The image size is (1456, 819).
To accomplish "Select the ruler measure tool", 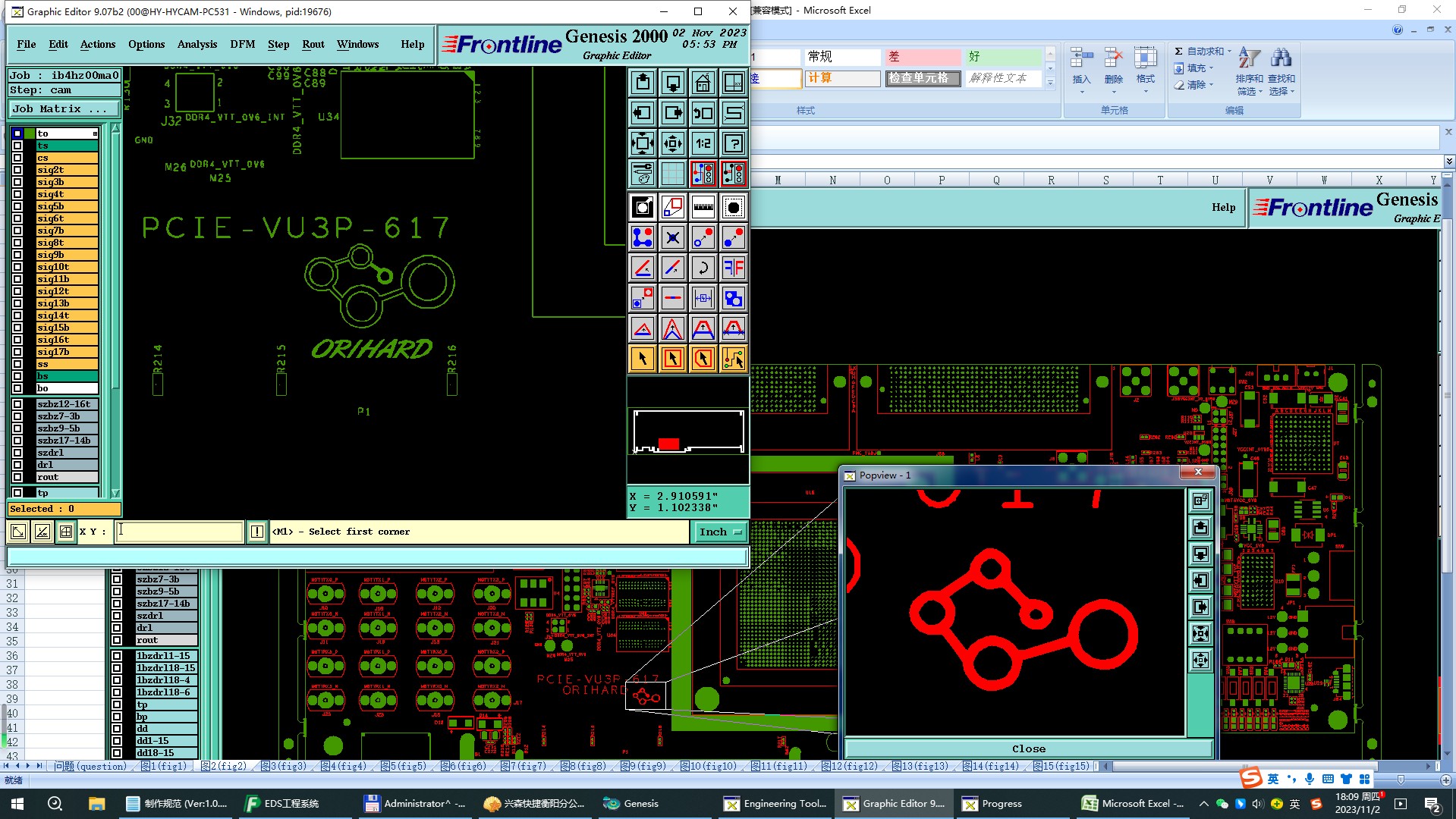I will (703, 207).
